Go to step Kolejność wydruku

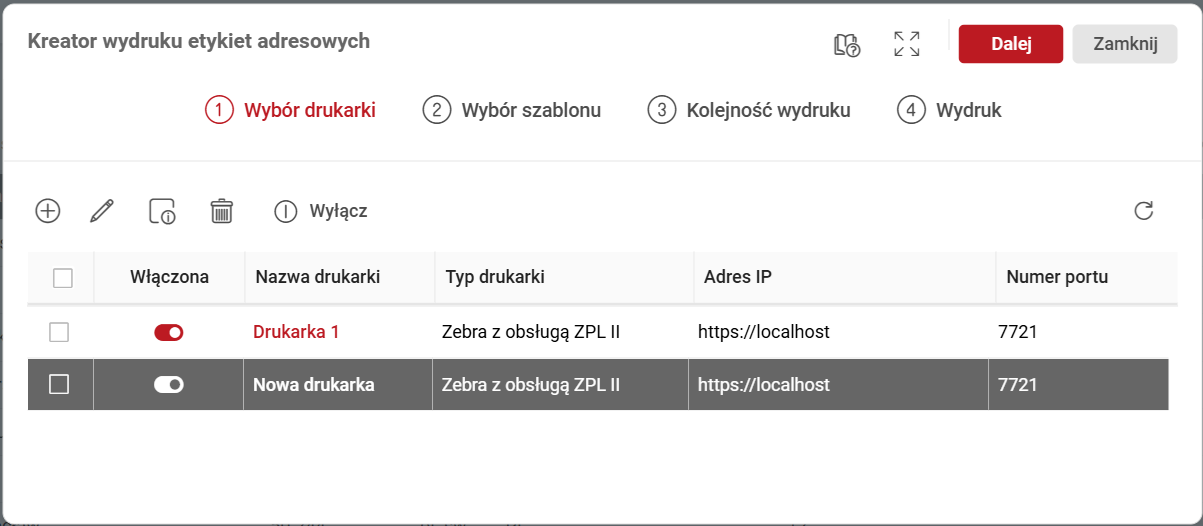pos(749,110)
